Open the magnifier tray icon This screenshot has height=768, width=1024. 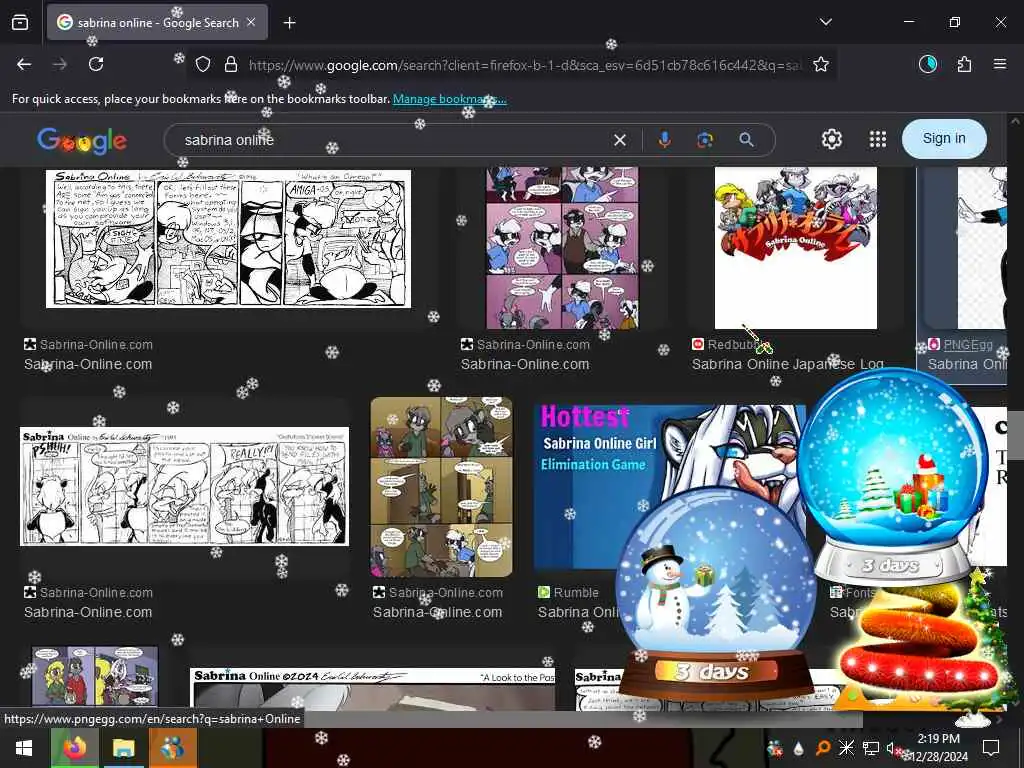point(823,748)
